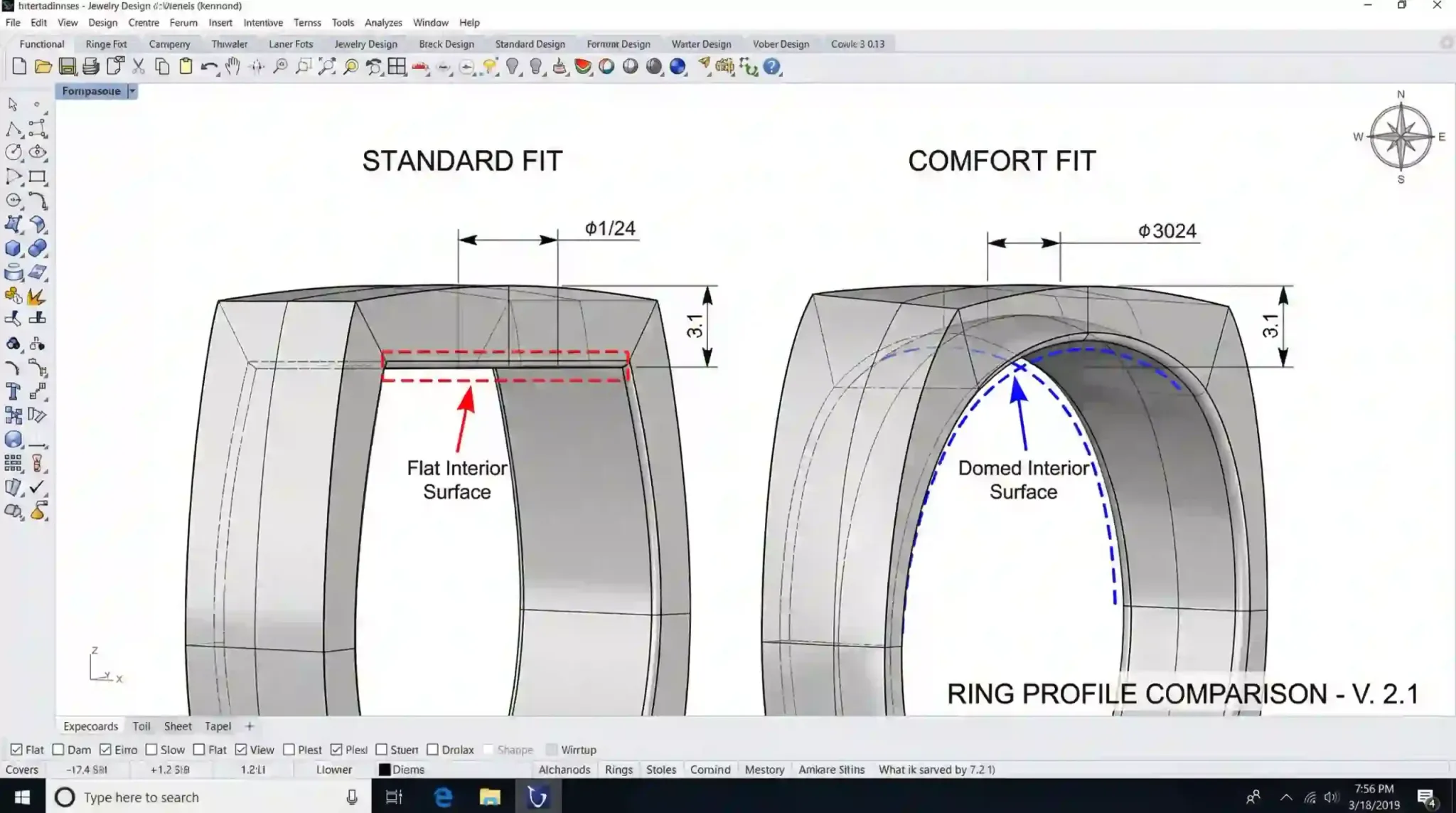Select the Text tool (T icon)
Viewport: 1456px width, 813px height.
pyautogui.click(x=14, y=391)
